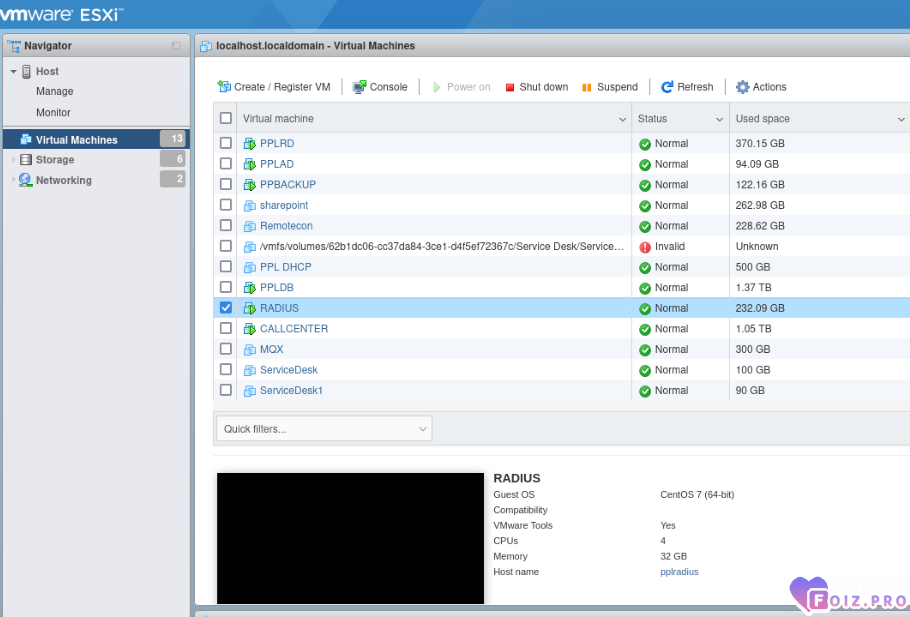Open the pplradius host name link
The image size is (910, 617).
(x=679, y=572)
